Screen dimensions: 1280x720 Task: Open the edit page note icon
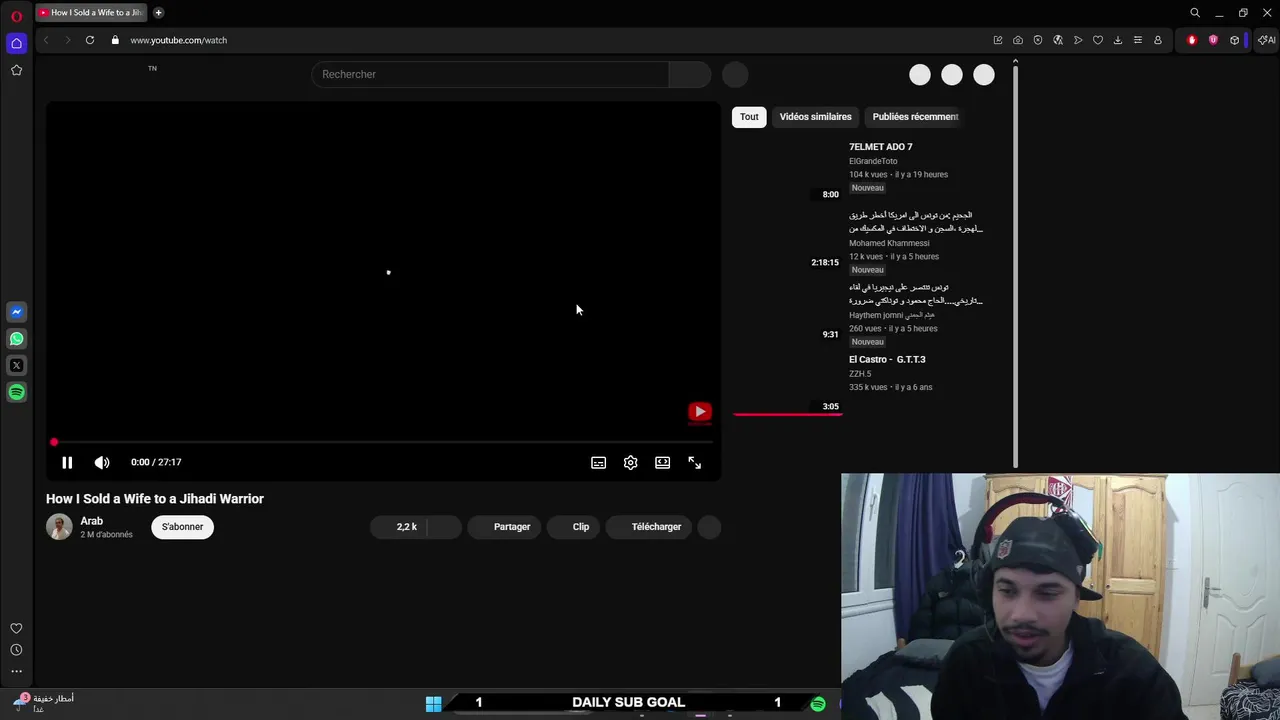[998, 40]
